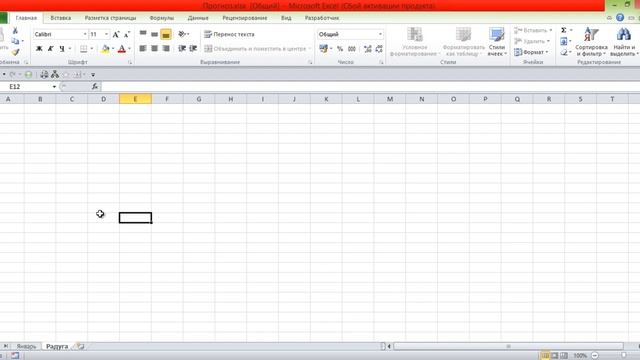640x360 pixels.
Task: Open the Общий number format dropdown
Action: pos(380,34)
